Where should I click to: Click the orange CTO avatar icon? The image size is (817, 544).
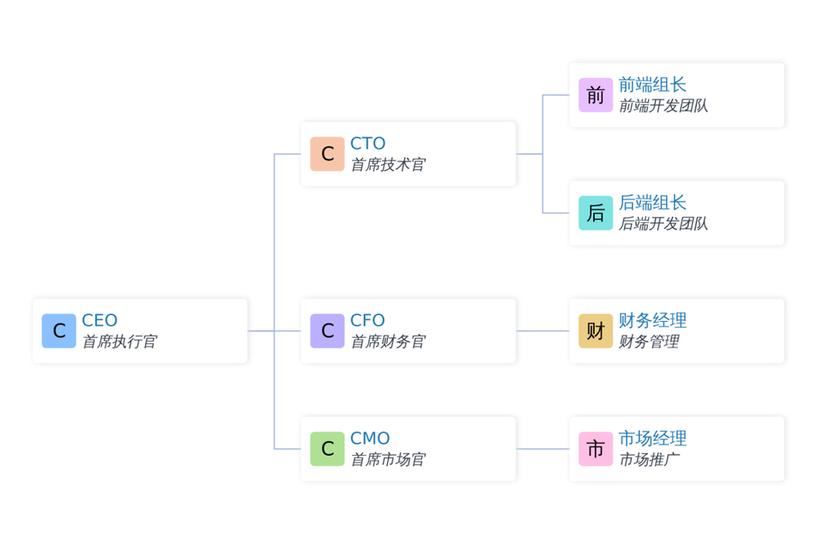pos(327,154)
